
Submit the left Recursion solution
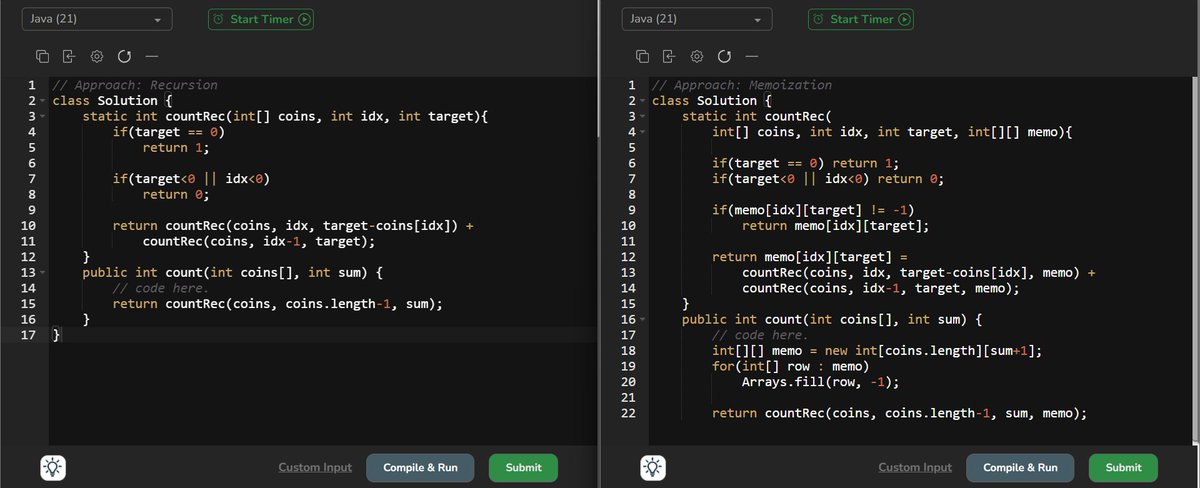pyautogui.click(x=523, y=467)
